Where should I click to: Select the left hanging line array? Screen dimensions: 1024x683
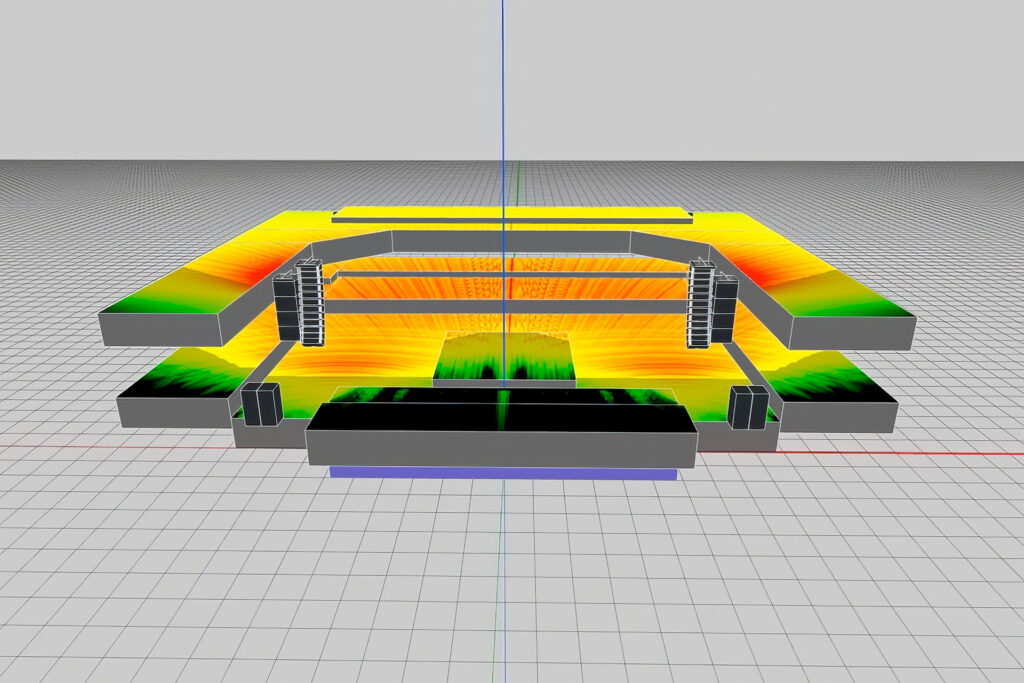coord(310,302)
